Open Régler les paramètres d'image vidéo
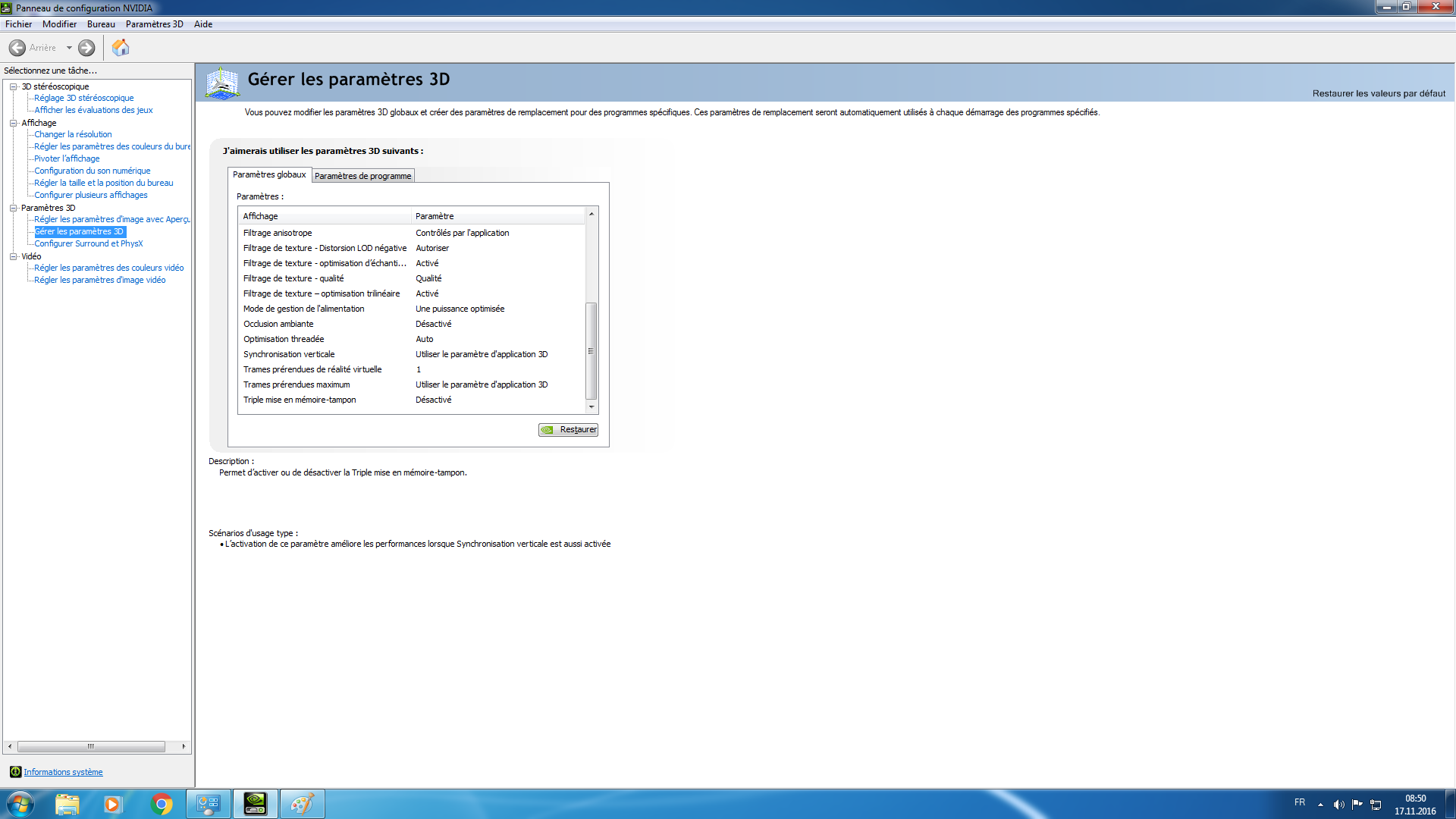The image size is (1456, 819). [x=99, y=280]
